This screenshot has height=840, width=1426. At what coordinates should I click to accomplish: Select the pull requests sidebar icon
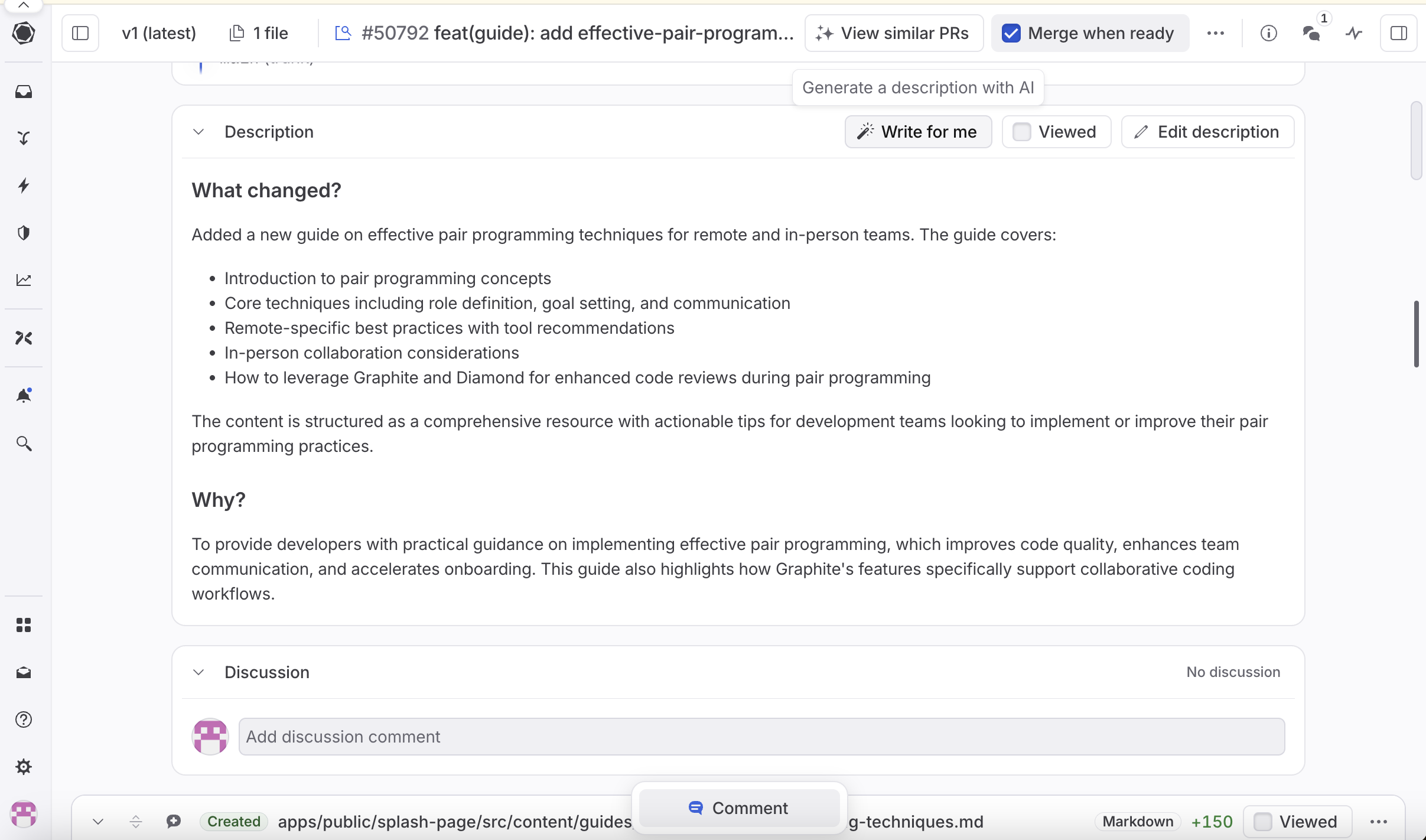24,137
